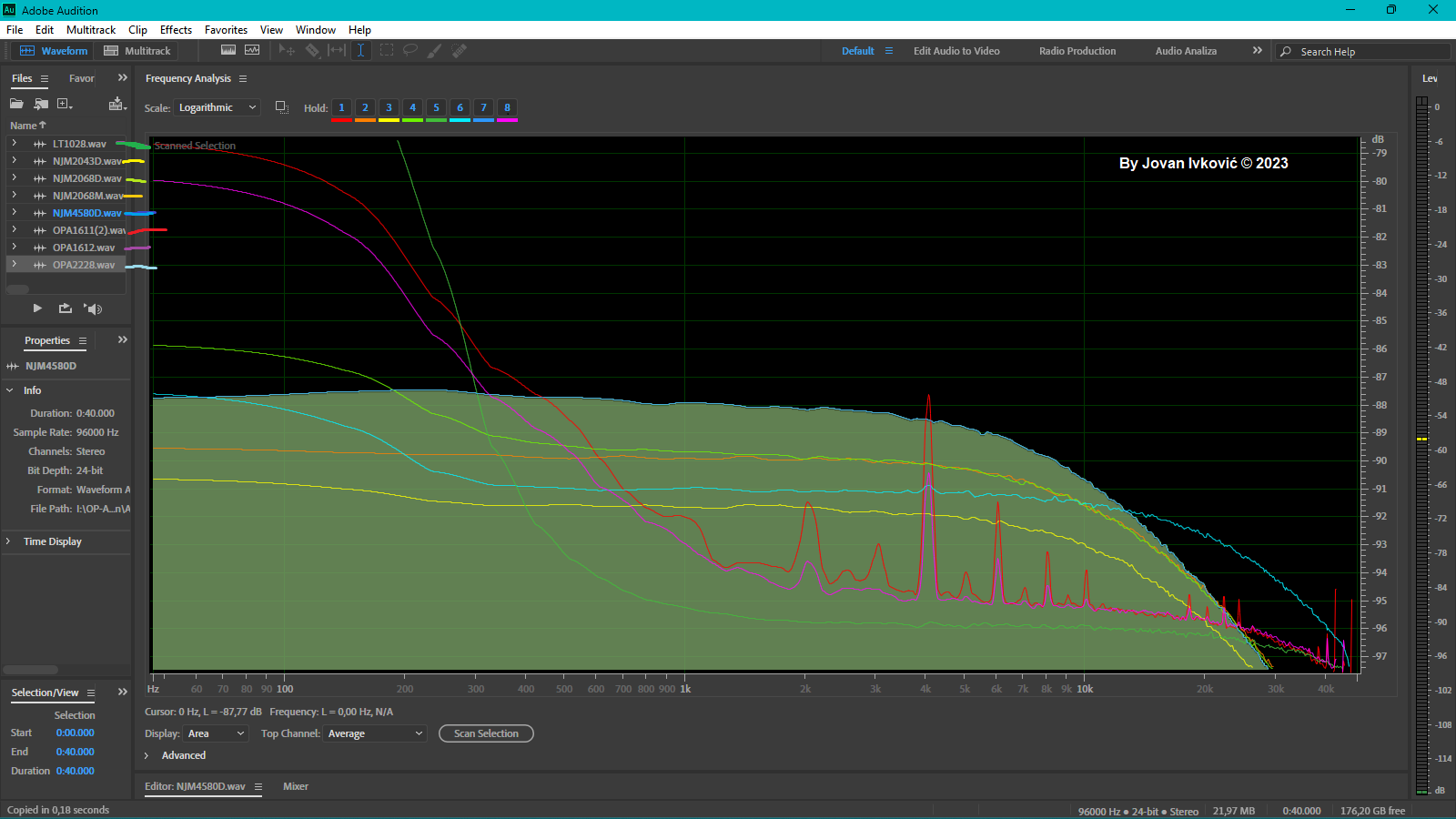Expand LT1028.wav file entry
The height and width of the screenshot is (819, 1456).
click(15, 144)
